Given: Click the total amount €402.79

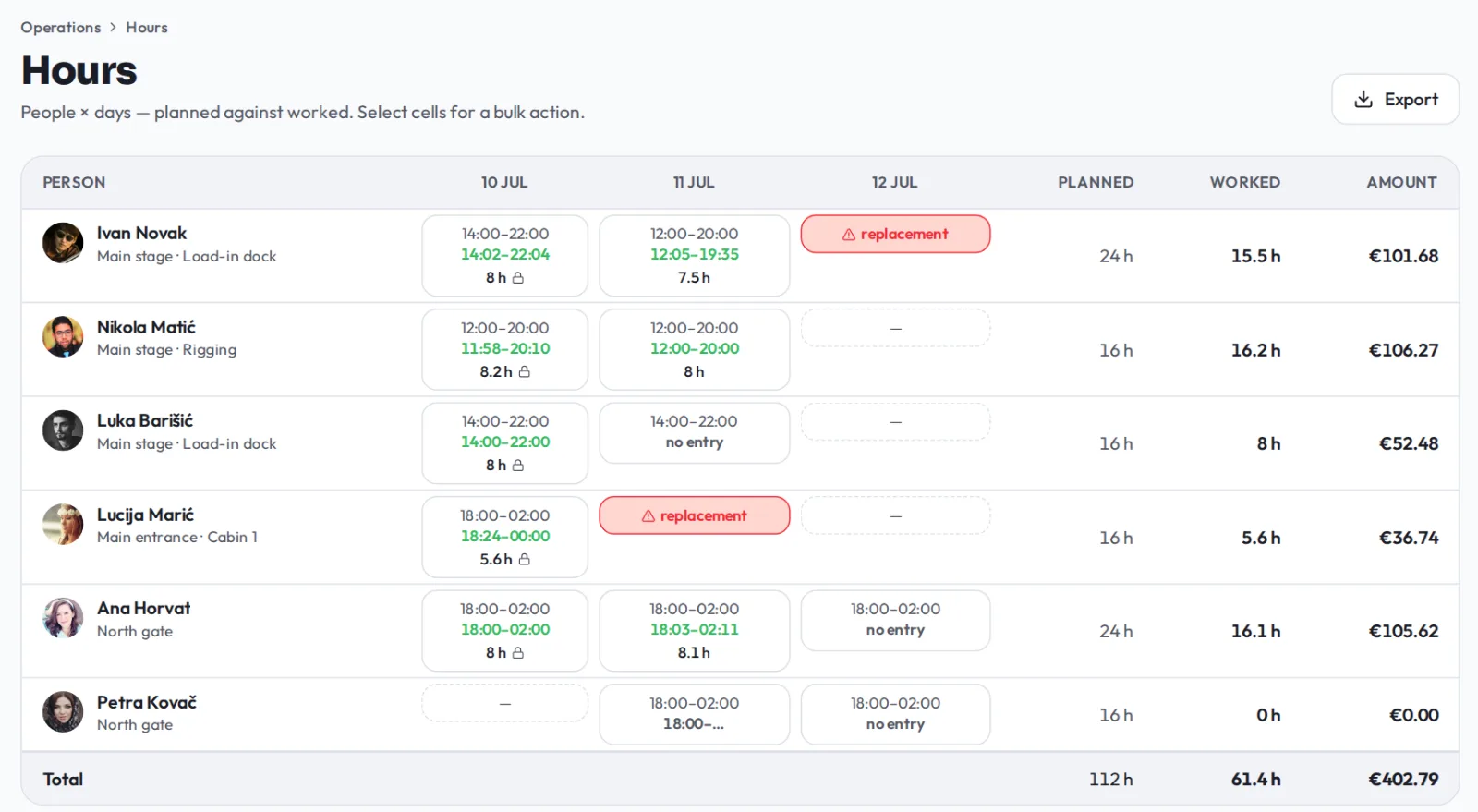Looking at the screenshot, I should coord(1403,779).
